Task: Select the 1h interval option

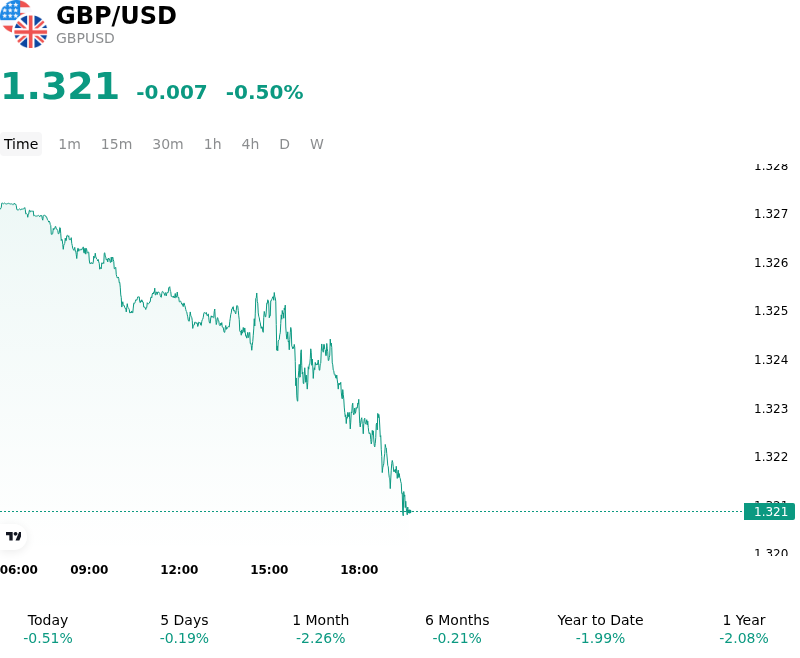Action: (x=213, y=144)
